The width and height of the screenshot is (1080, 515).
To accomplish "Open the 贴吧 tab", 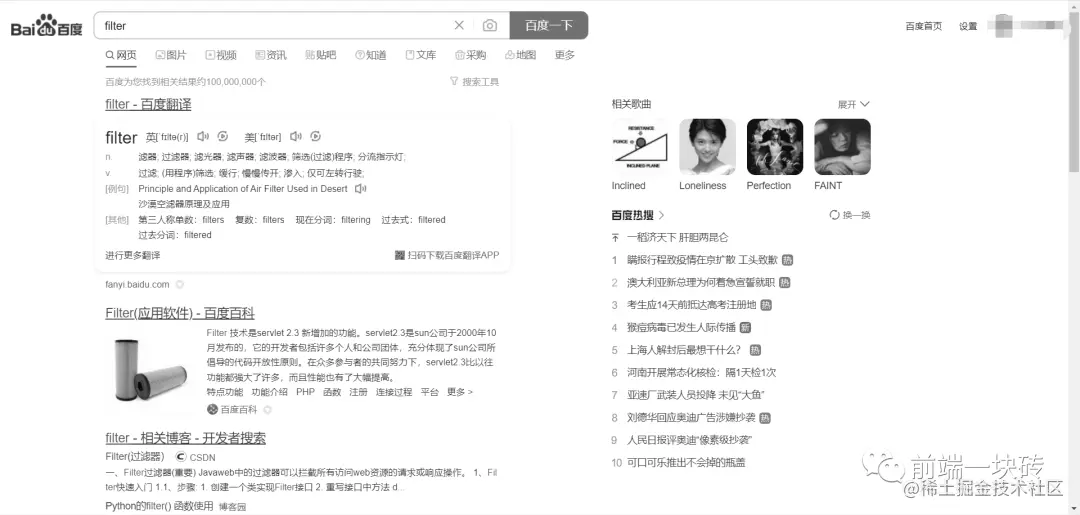I will [321, 55].
